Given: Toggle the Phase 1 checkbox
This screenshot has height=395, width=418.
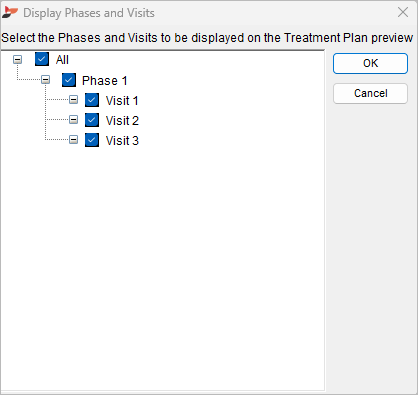Looking at the screenshot, I should click(69, 80).
